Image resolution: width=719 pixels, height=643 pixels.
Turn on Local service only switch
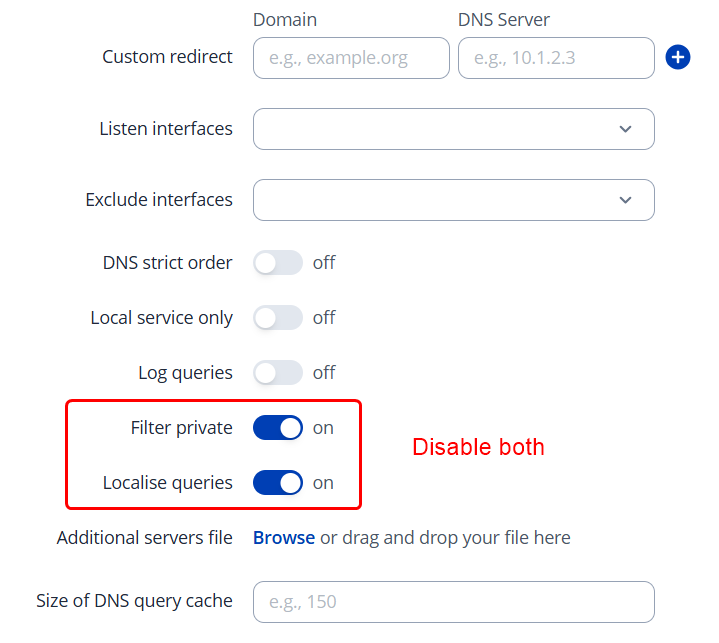pos(278,318)
